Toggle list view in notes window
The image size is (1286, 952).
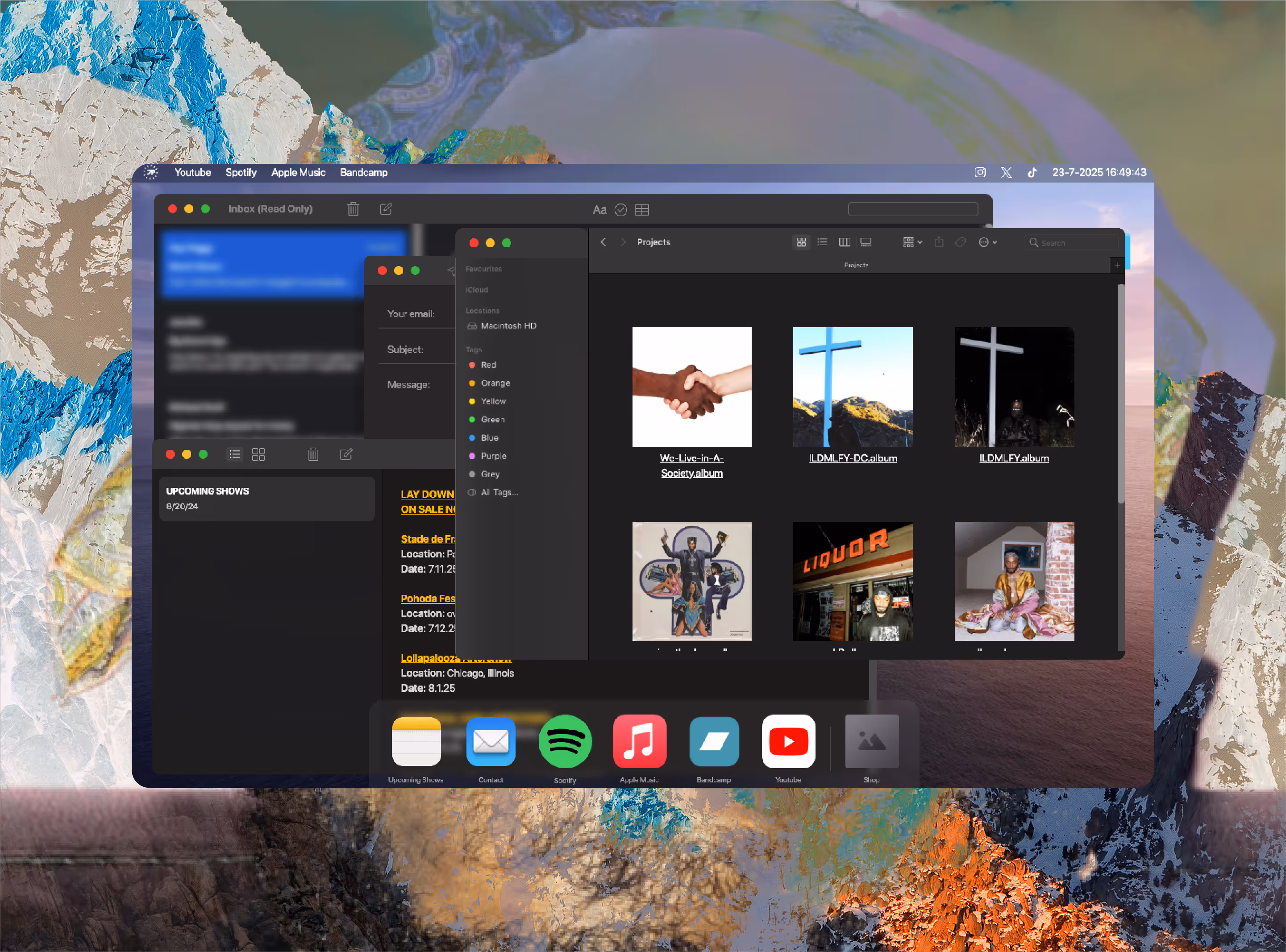[x=235, y=455]
